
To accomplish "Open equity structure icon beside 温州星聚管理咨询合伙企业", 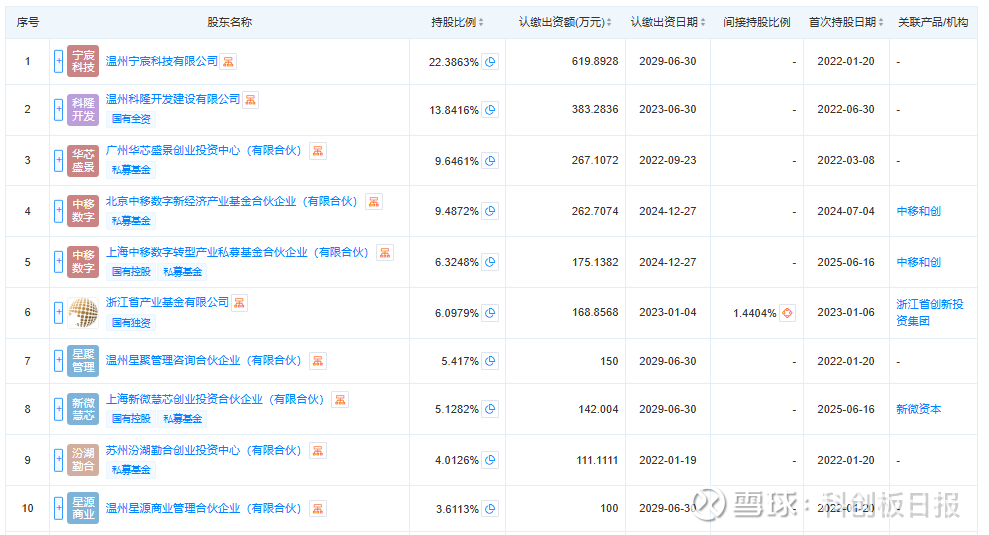I will [x=318, y=361].
